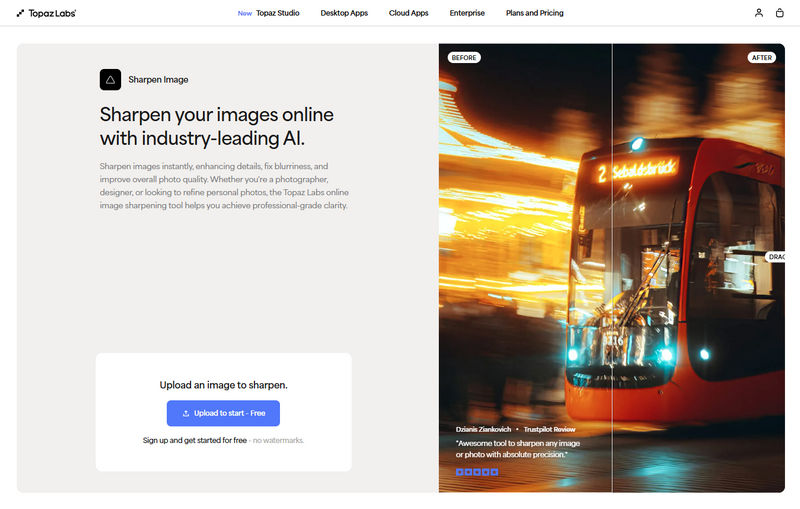The image size is (800, 509).
Task: Expand the Plans and Pricing menu
Action: (534, 13)
